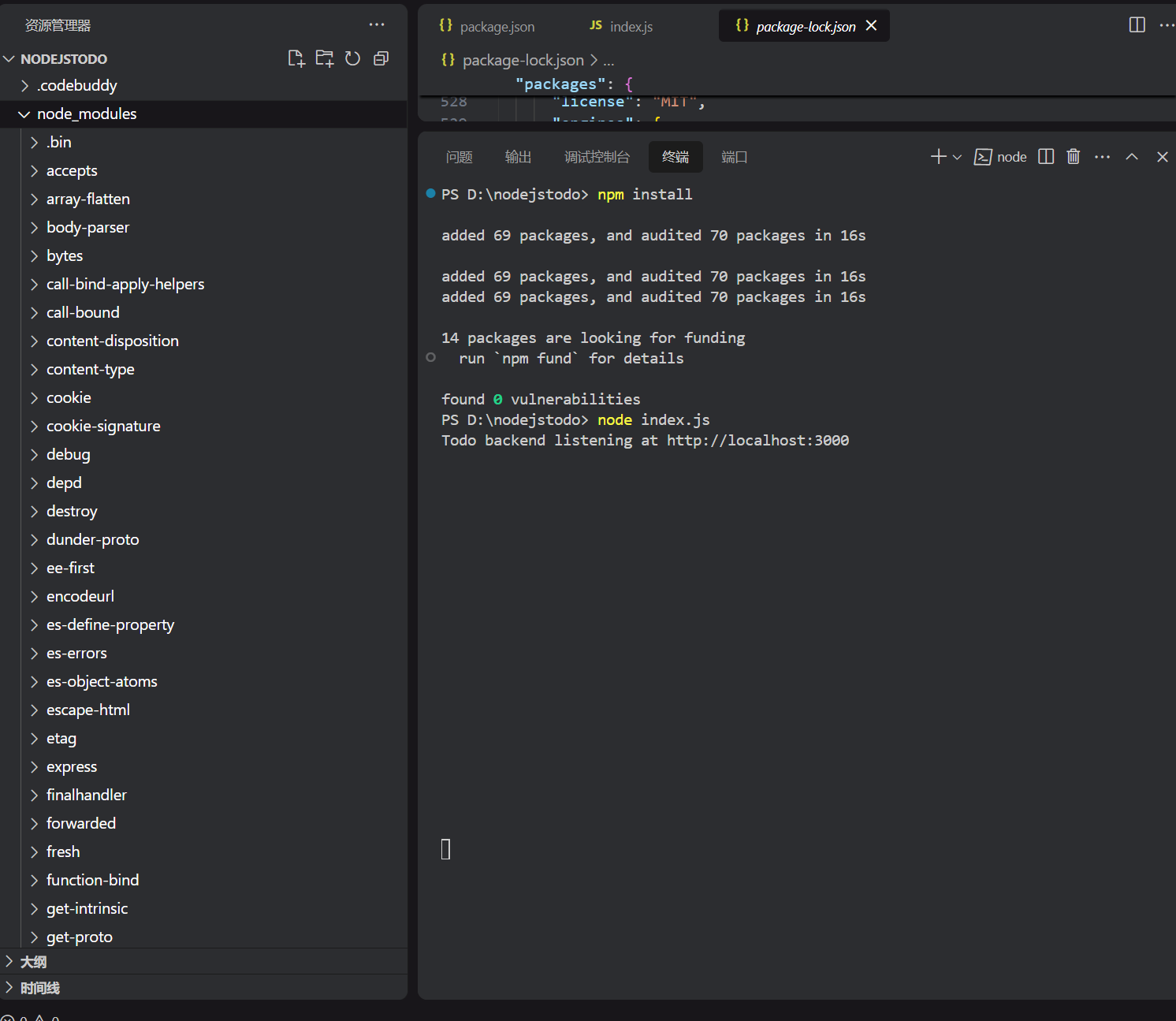
Task: Expand the 大纲 outline section
Action: [x=33, y=962]
